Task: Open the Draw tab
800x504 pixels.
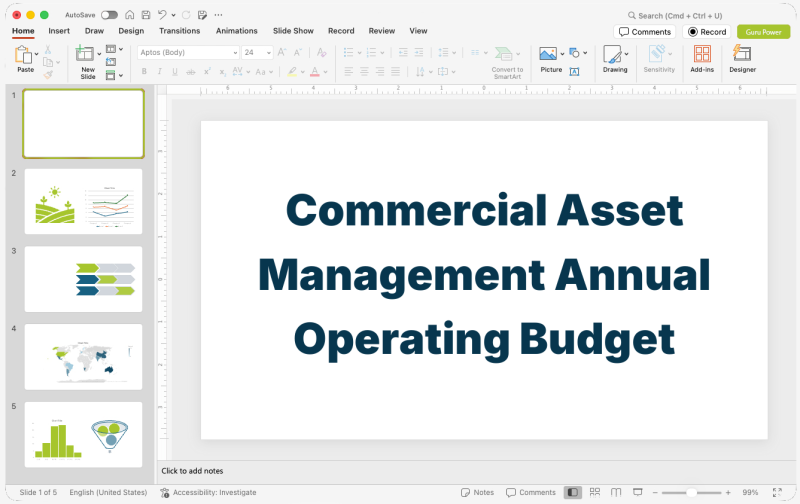Action: (94, 31)
